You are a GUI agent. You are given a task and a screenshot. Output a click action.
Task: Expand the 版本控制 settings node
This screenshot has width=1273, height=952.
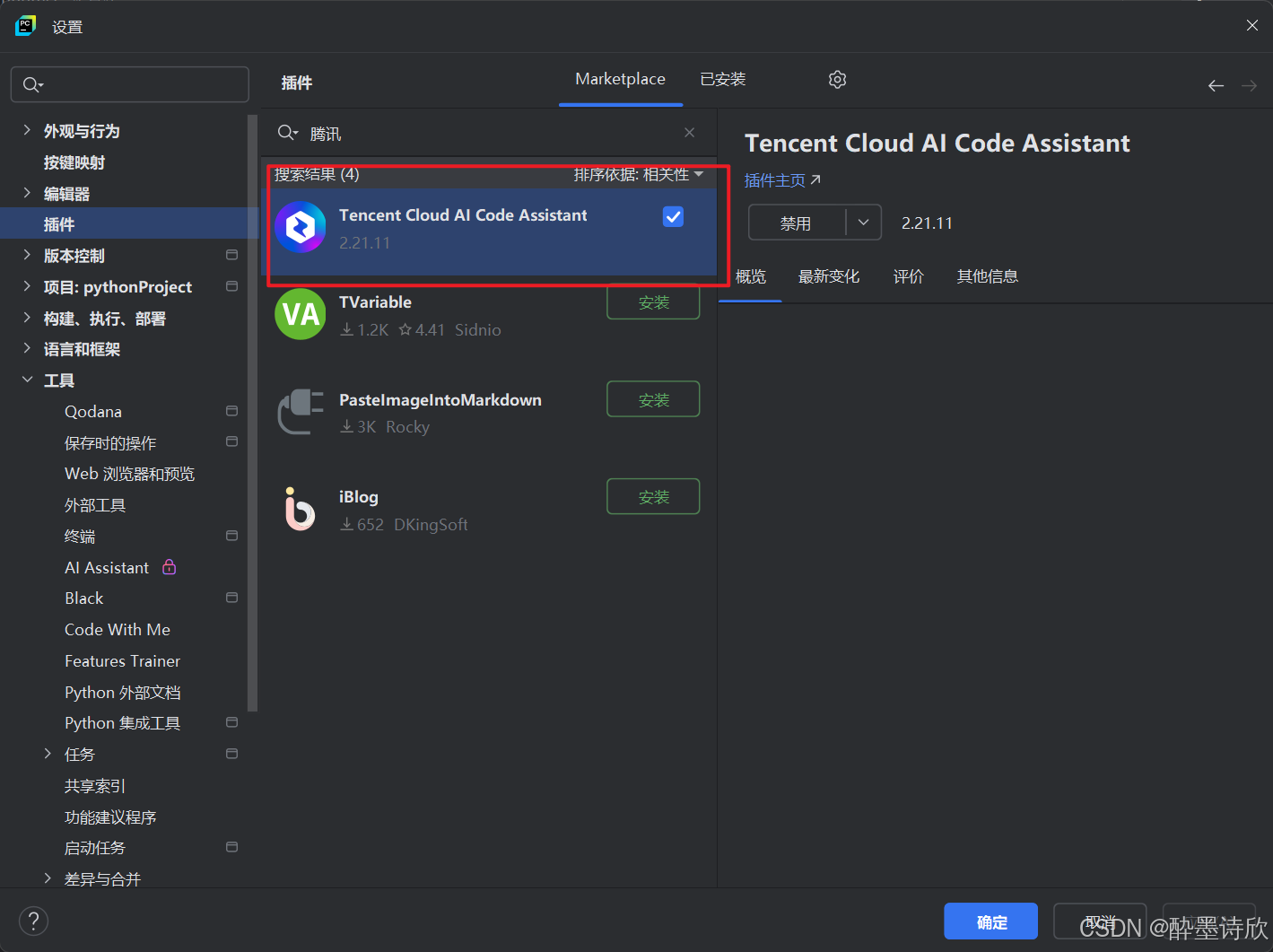[x=27, y=255]
